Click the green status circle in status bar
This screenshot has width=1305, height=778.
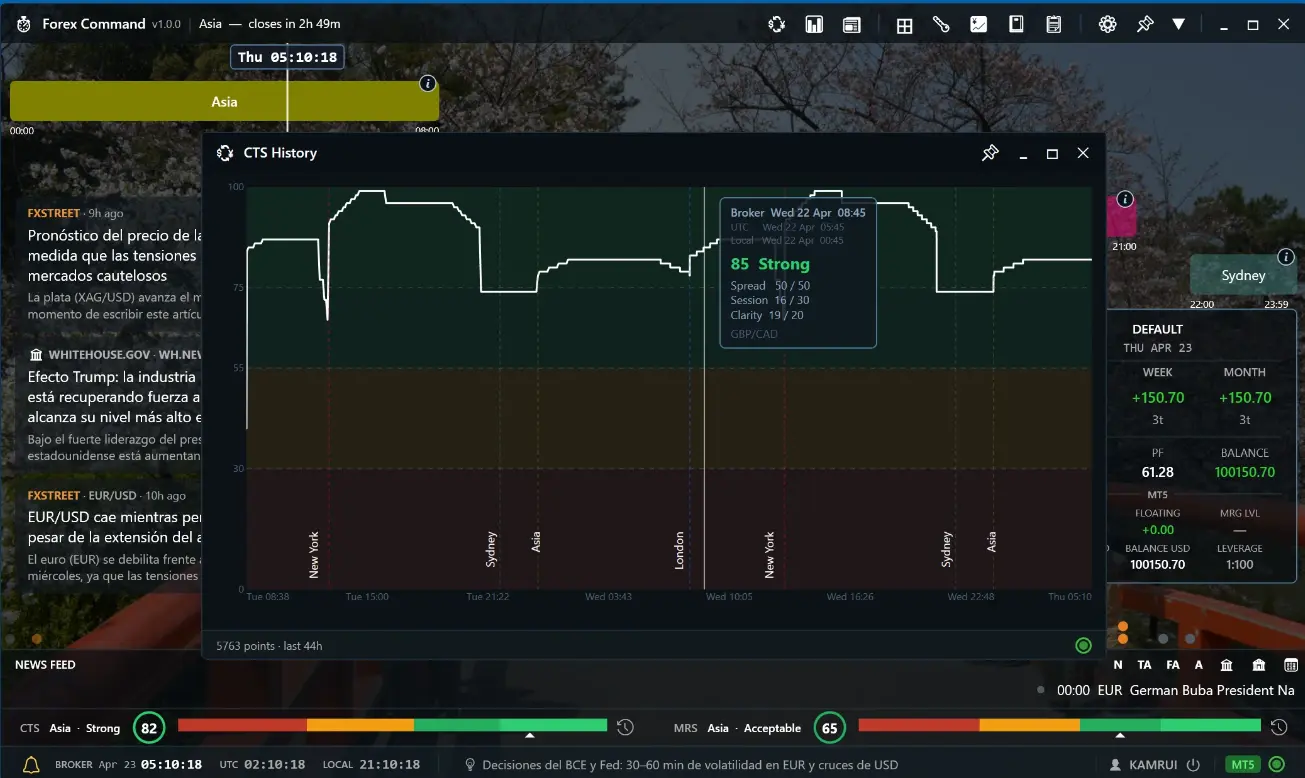click(x=1276, y=765)
